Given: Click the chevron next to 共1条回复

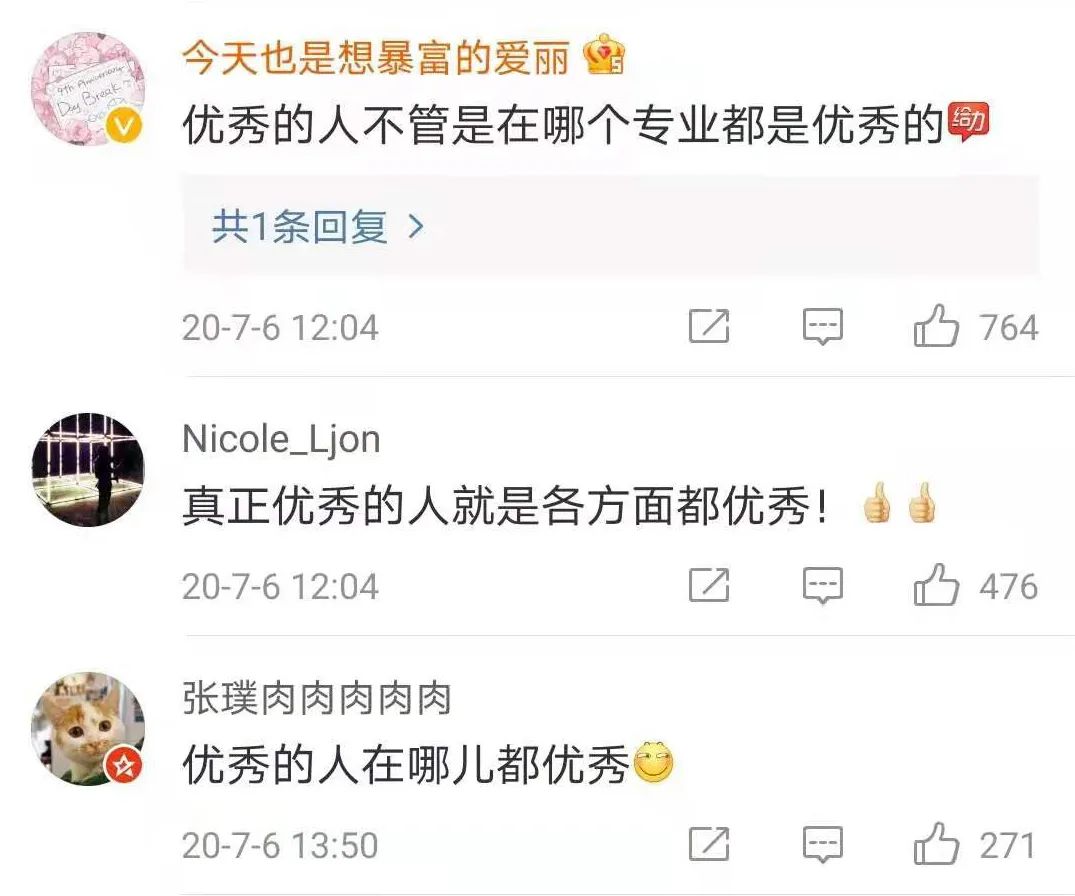Looking at the screenshot, I should pos(415,226).
